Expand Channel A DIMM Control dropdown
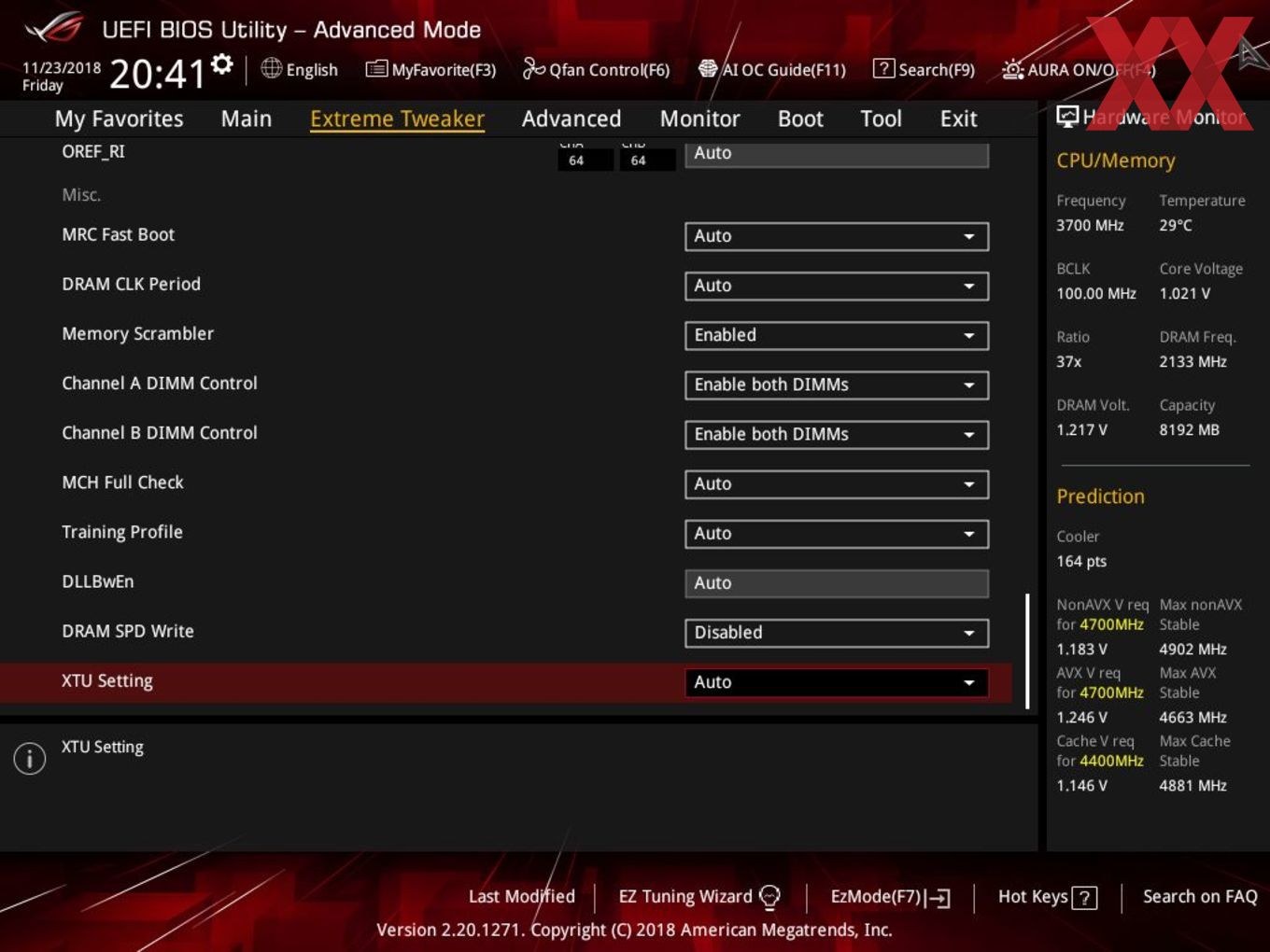This screenshot has height=952, width=1270. tap(837, 385)
